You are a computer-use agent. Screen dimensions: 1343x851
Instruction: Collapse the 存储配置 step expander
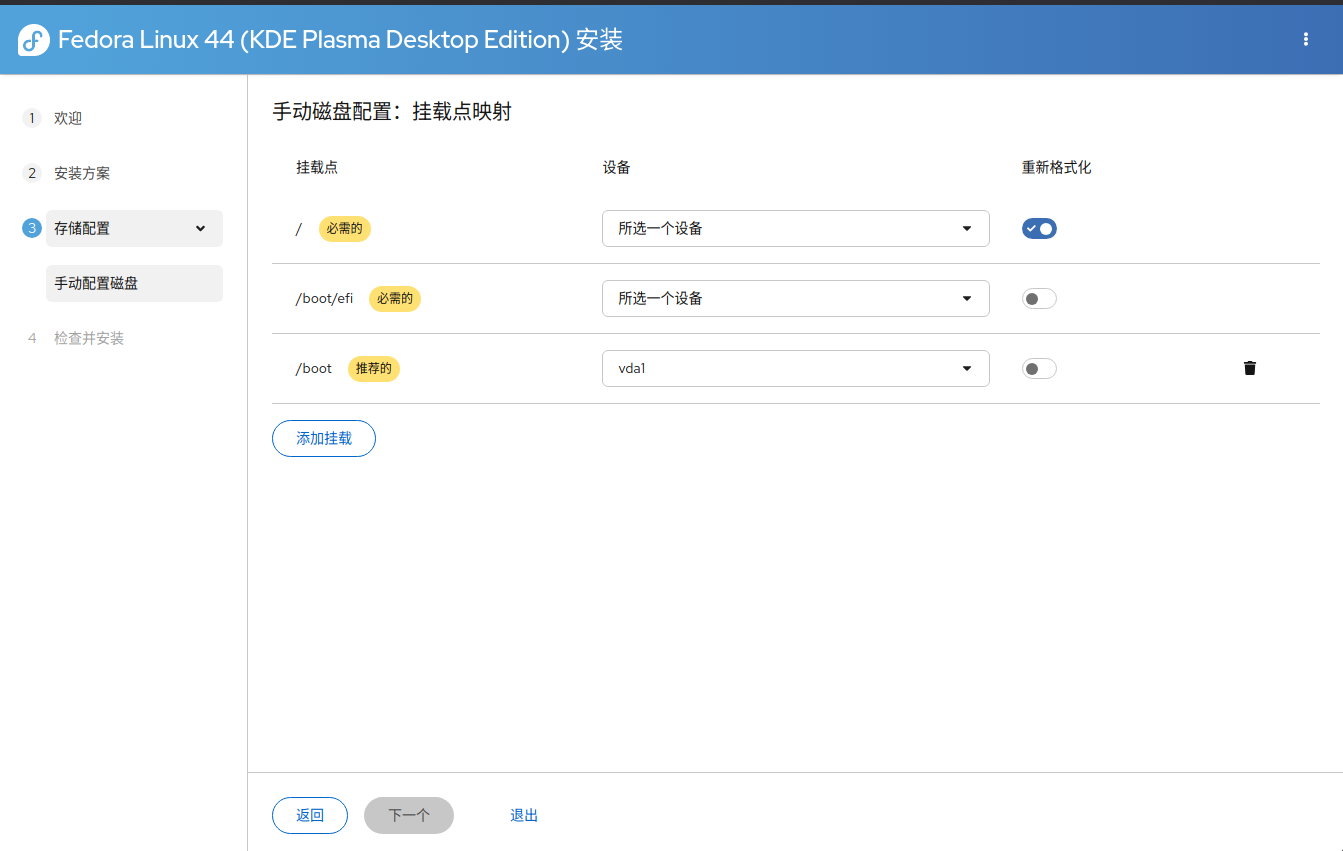tap(134, 228)
